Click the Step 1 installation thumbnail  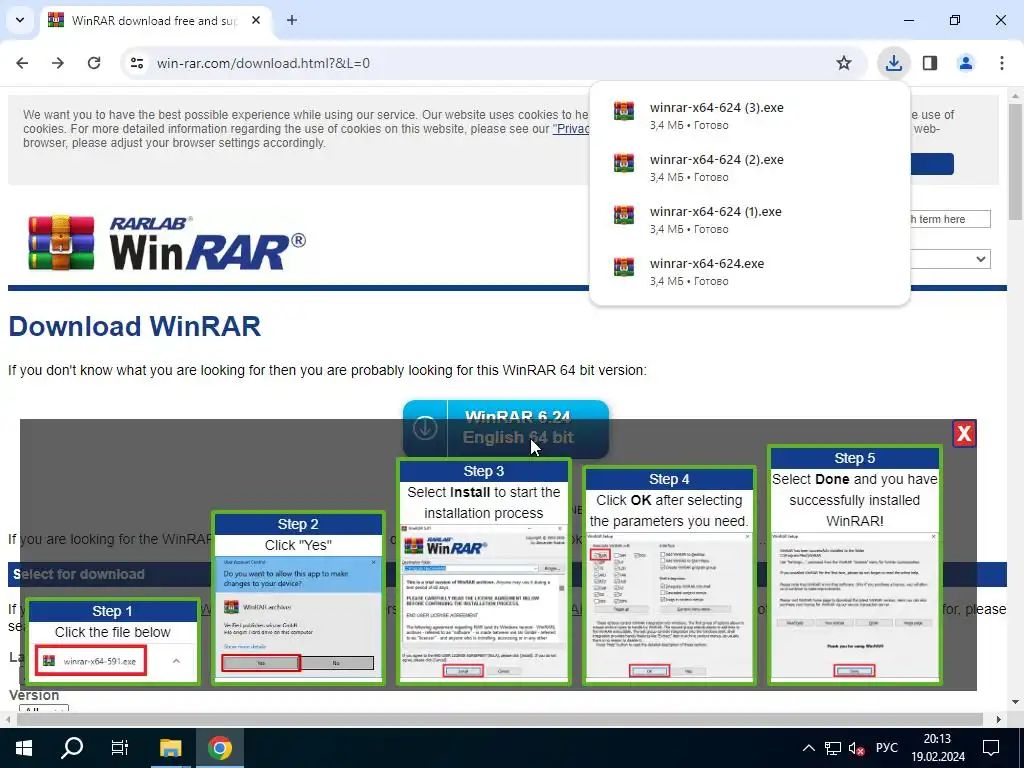point(112,642)
